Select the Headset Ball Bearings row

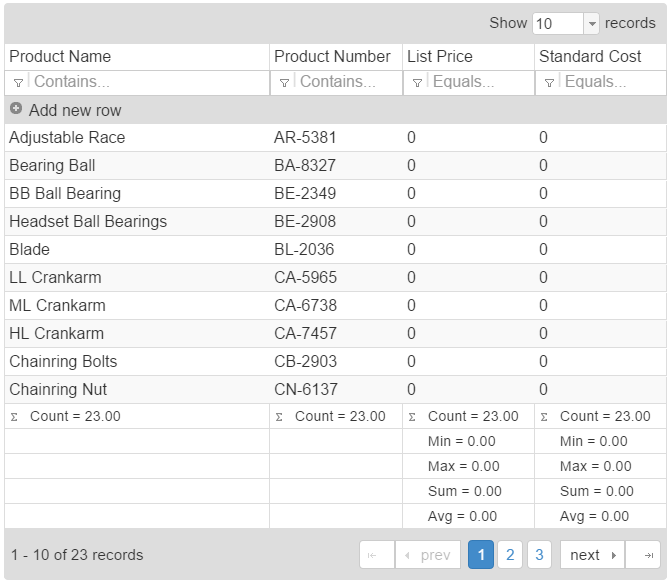[88, 222]
